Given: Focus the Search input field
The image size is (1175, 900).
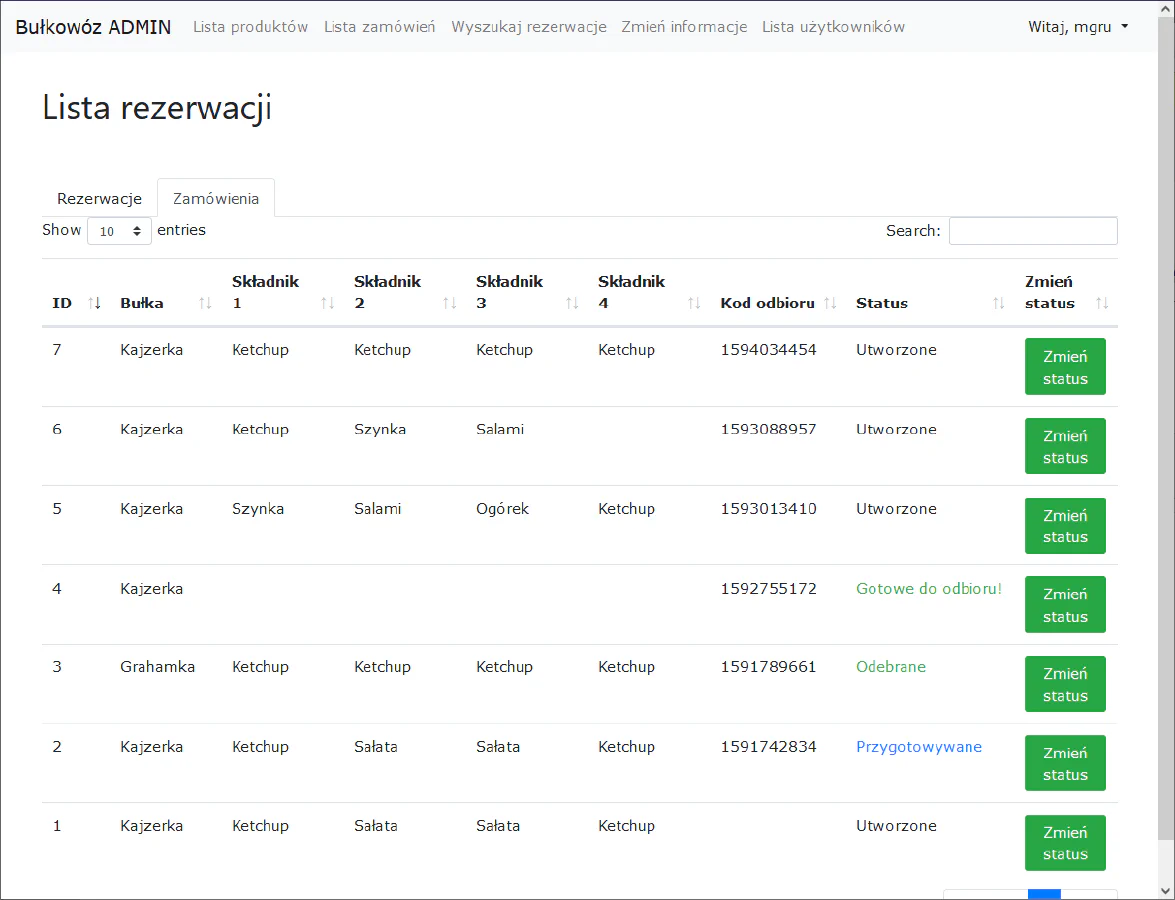Looking at the screenshot, I should (1032, 231).
